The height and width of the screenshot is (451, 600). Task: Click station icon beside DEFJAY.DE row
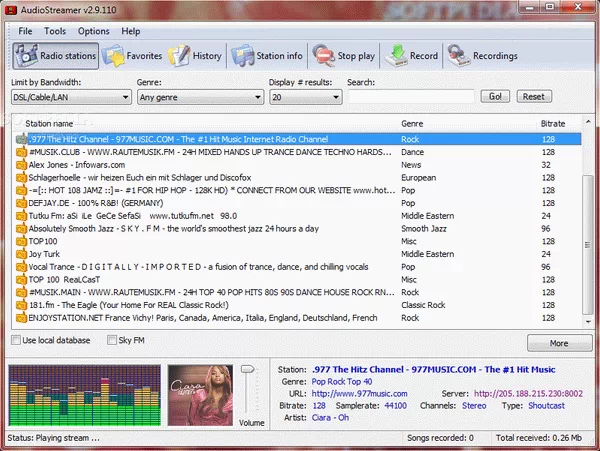[x=21, y=203]
